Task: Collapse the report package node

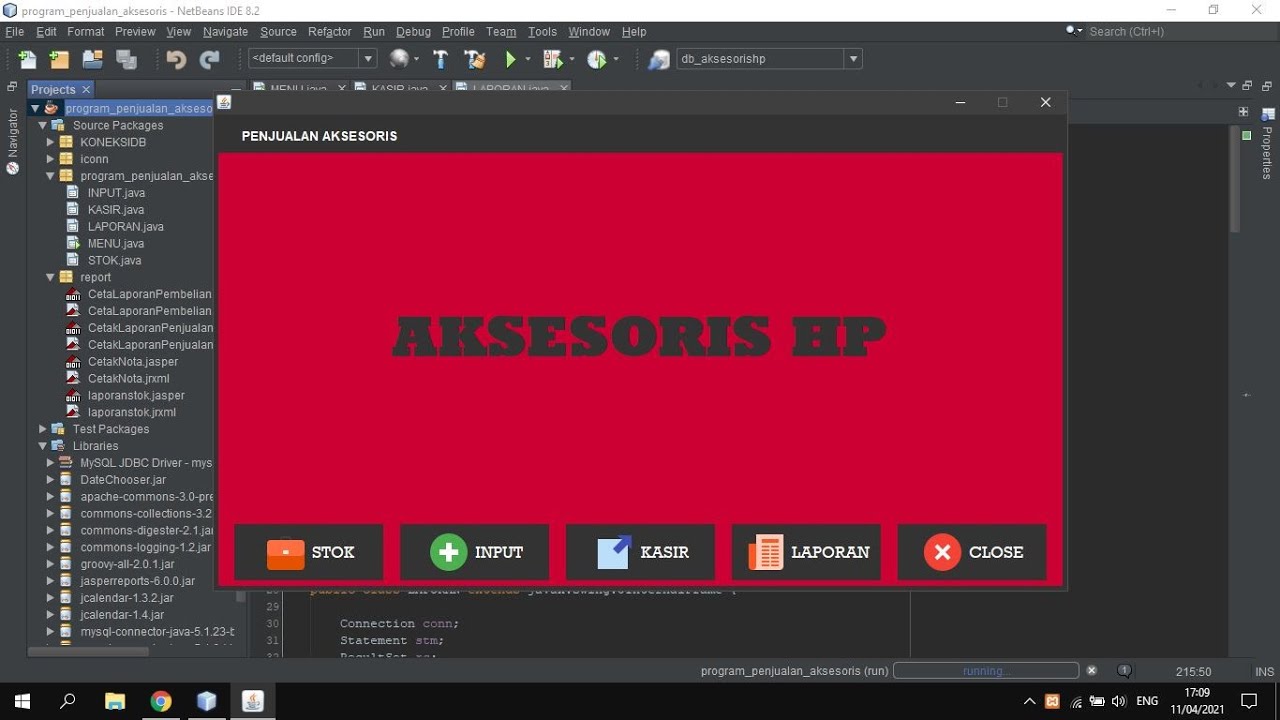Action: click(50, 277)
